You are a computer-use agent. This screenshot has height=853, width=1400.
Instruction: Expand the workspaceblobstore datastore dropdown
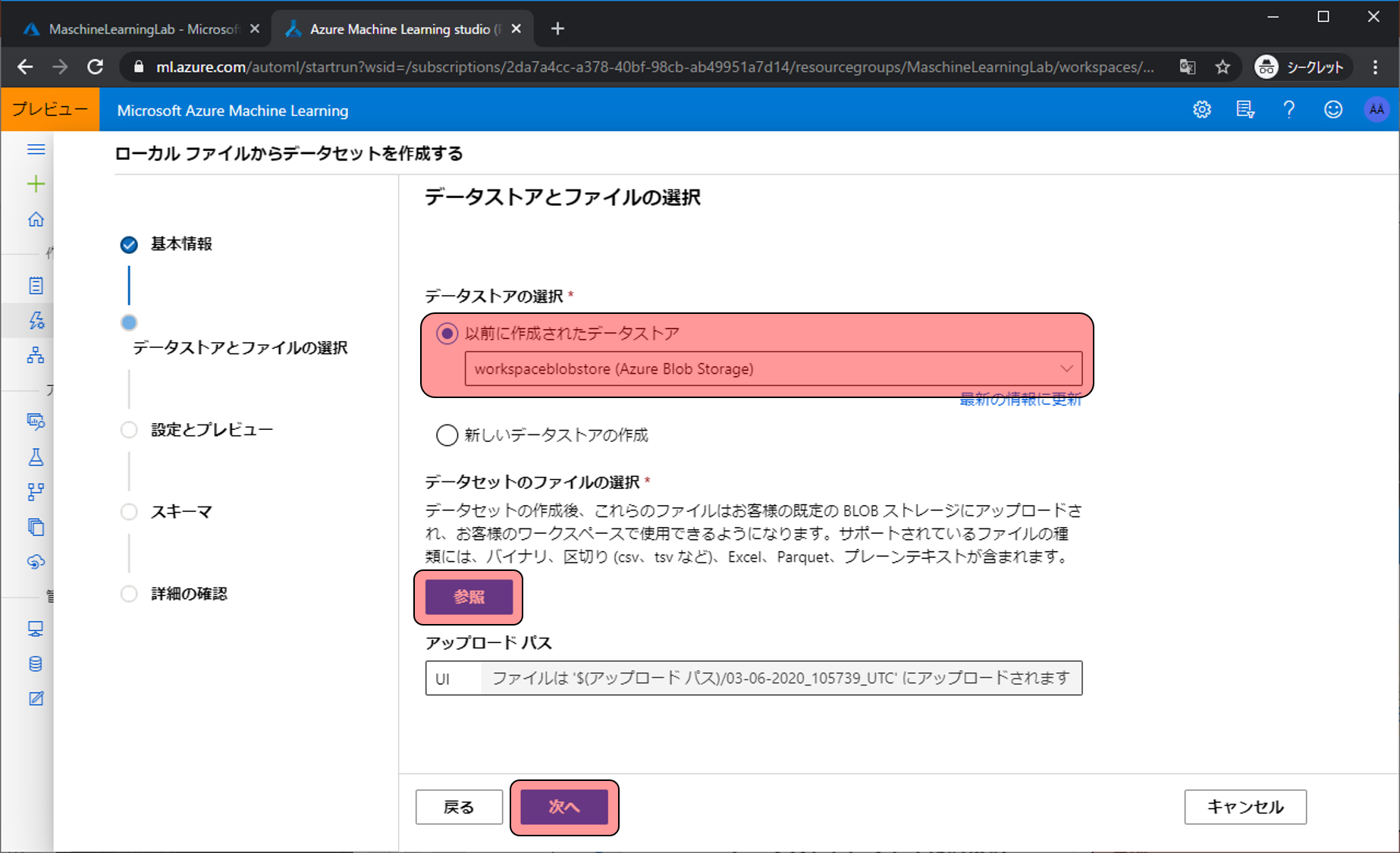[x=773, y=369]
